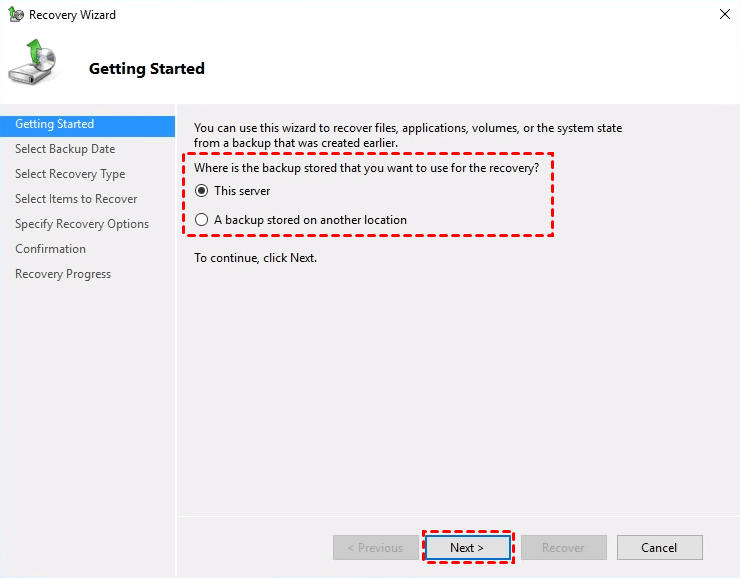Choose A backup stored on another location
The image size is (740, 578).
point(202,220)
